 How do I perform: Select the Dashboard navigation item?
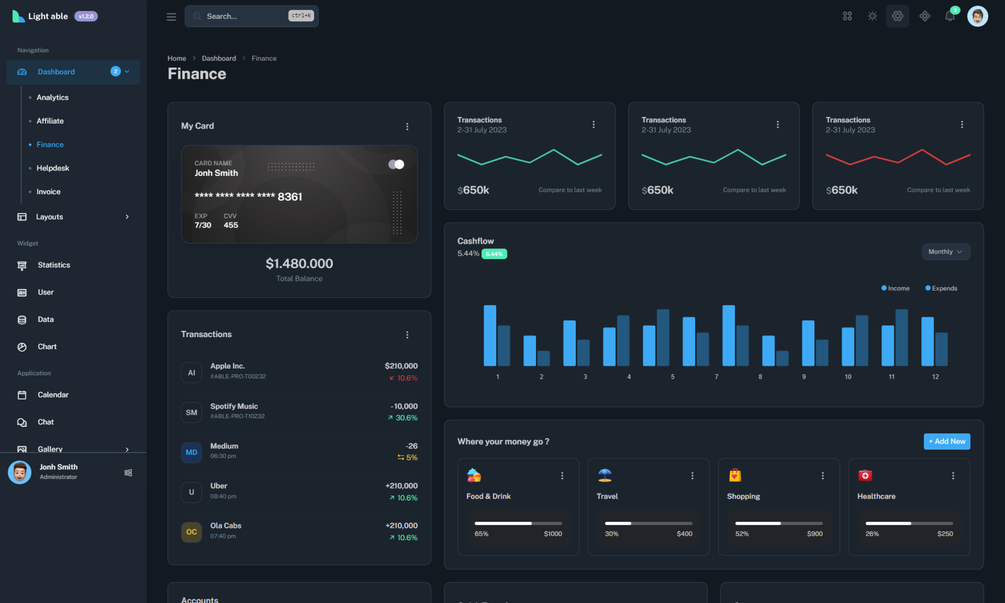click(x=73, y=72)
